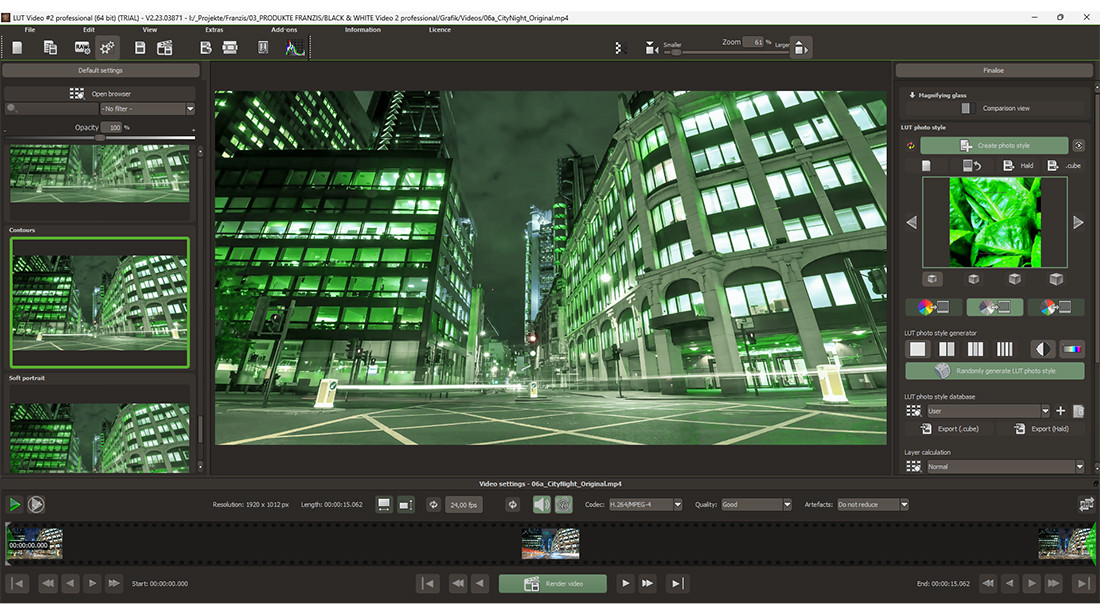Select the Contours preset thumbnail

point(100,300)
